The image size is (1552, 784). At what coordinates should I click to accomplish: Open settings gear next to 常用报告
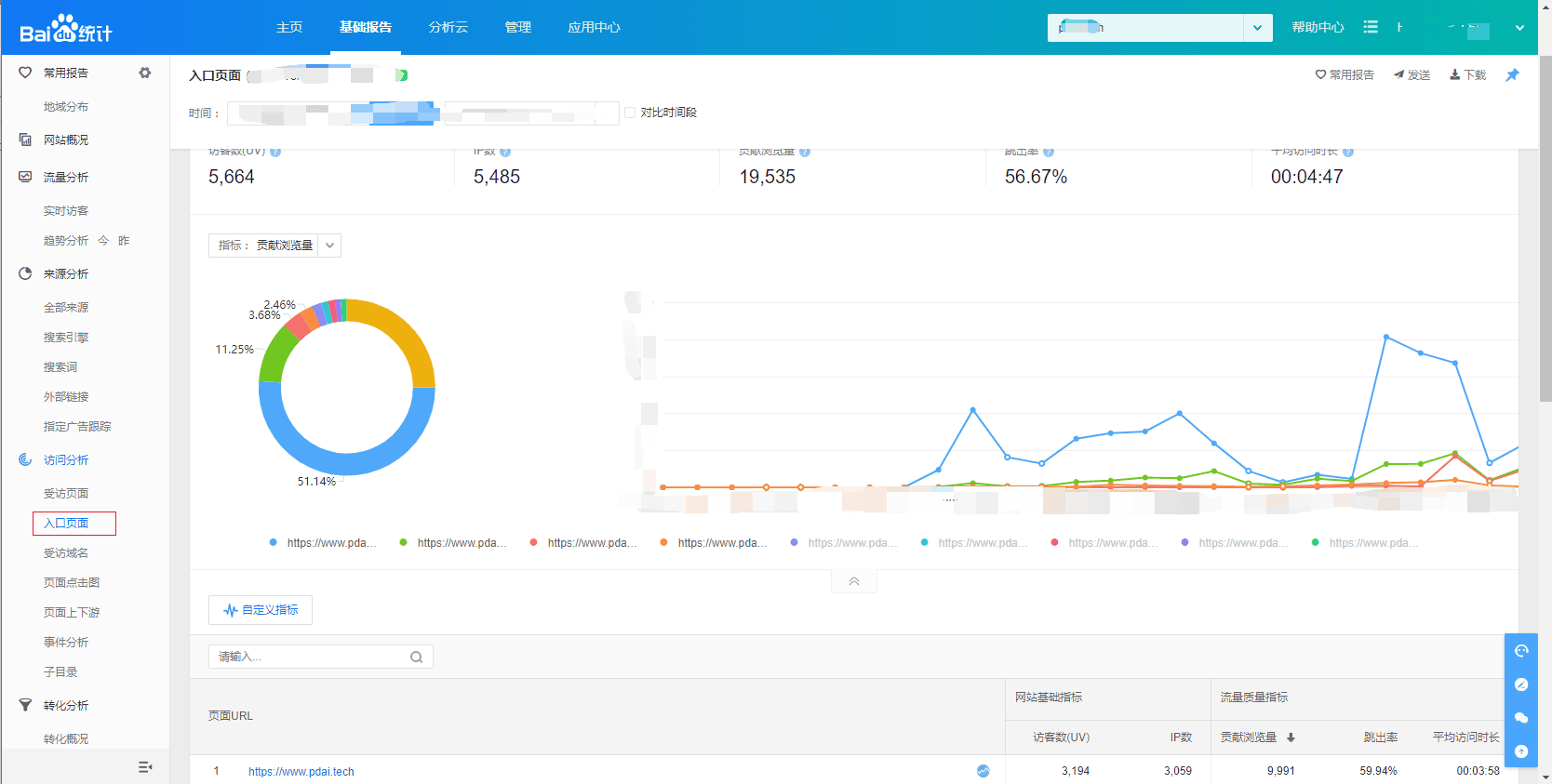tap(145, 73)
